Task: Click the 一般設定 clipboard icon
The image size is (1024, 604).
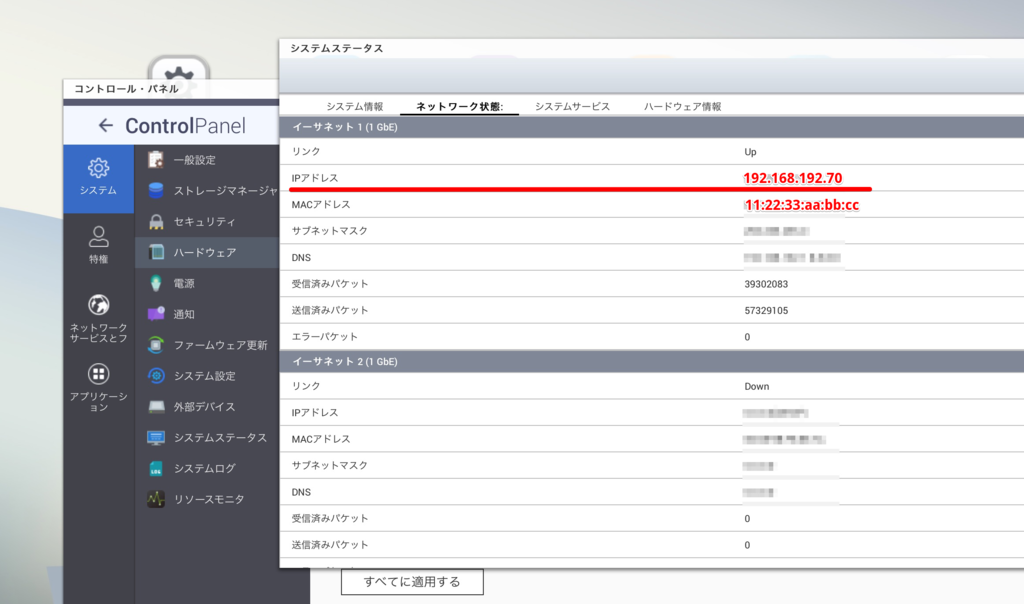Action: point(155,159)
